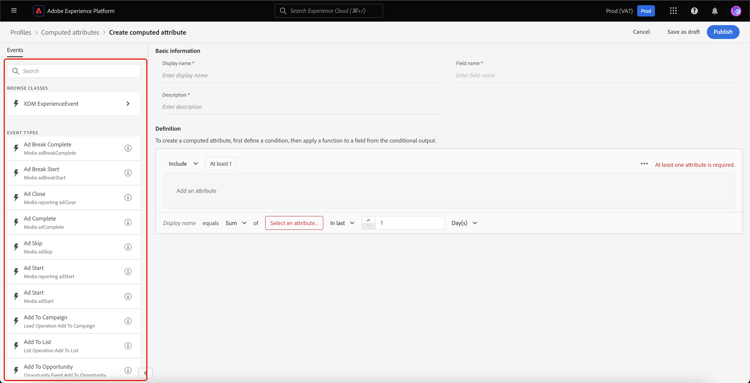750x383 pixels.
Task: Collapse the left events panel
Action: click(145, 373)
